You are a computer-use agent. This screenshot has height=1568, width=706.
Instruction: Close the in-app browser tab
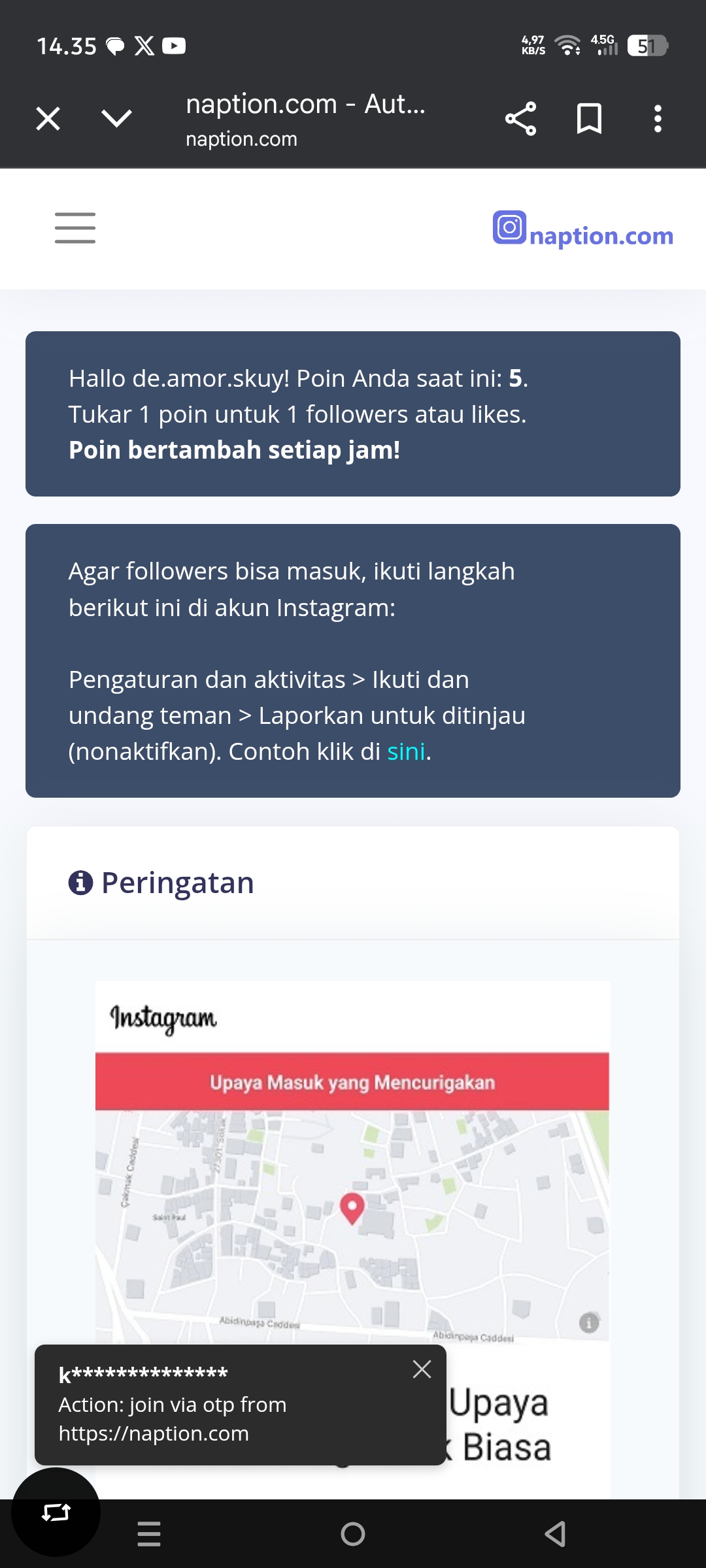pyautogui.click(x=48, y=119)
